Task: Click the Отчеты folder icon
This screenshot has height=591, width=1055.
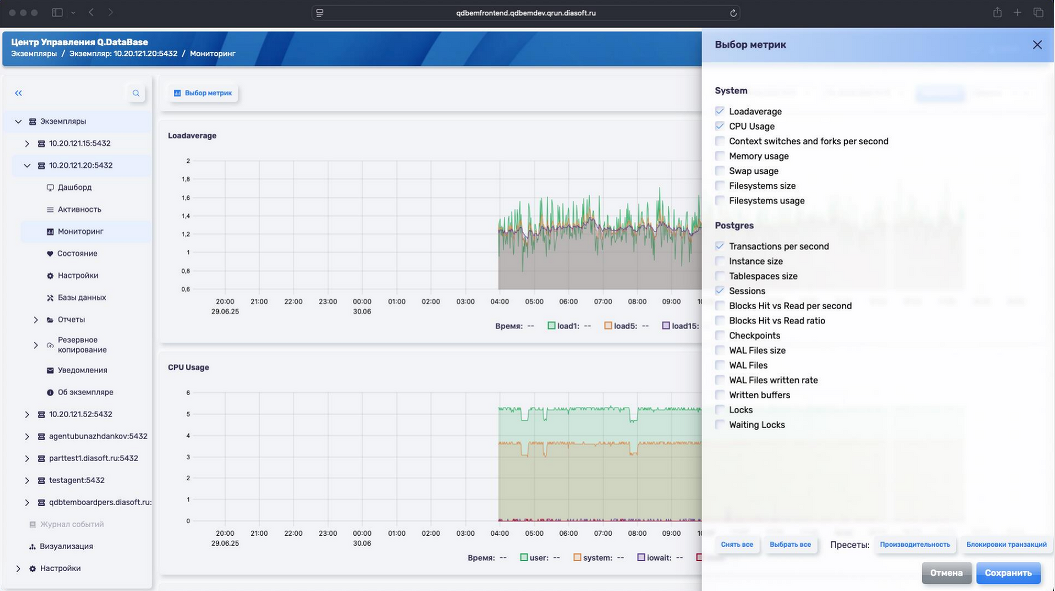Action: point(50,320)
